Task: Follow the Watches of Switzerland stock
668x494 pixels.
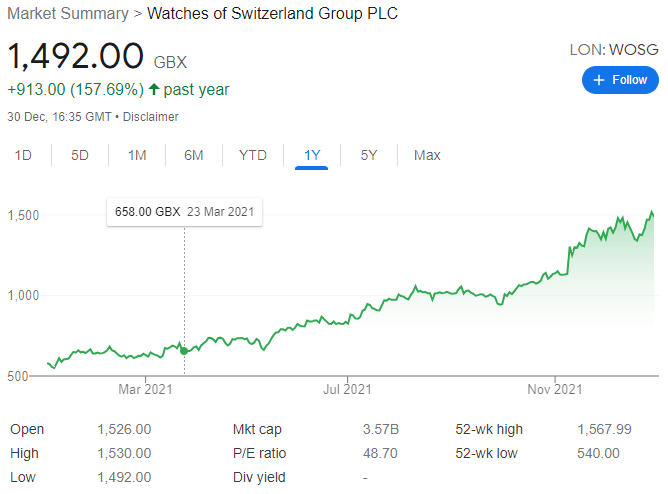Action: click(x=621, y=80)
